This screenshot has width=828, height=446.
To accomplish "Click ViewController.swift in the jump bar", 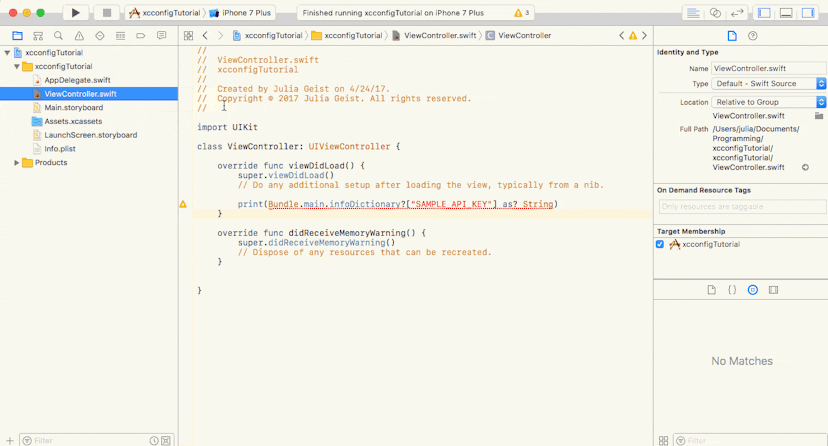I will point(434,35).
